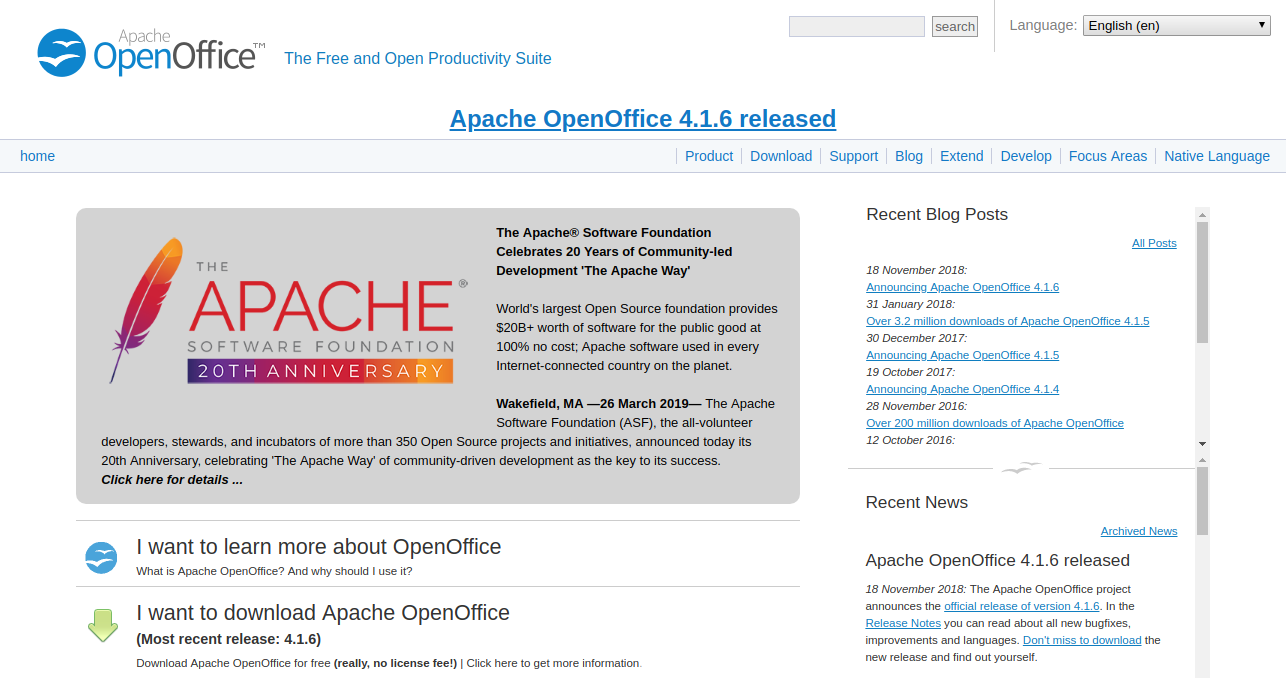Open the Language dropdown
This screenshot has height=678, width=1286.
pyautogui.click(x=1177, y=25)
